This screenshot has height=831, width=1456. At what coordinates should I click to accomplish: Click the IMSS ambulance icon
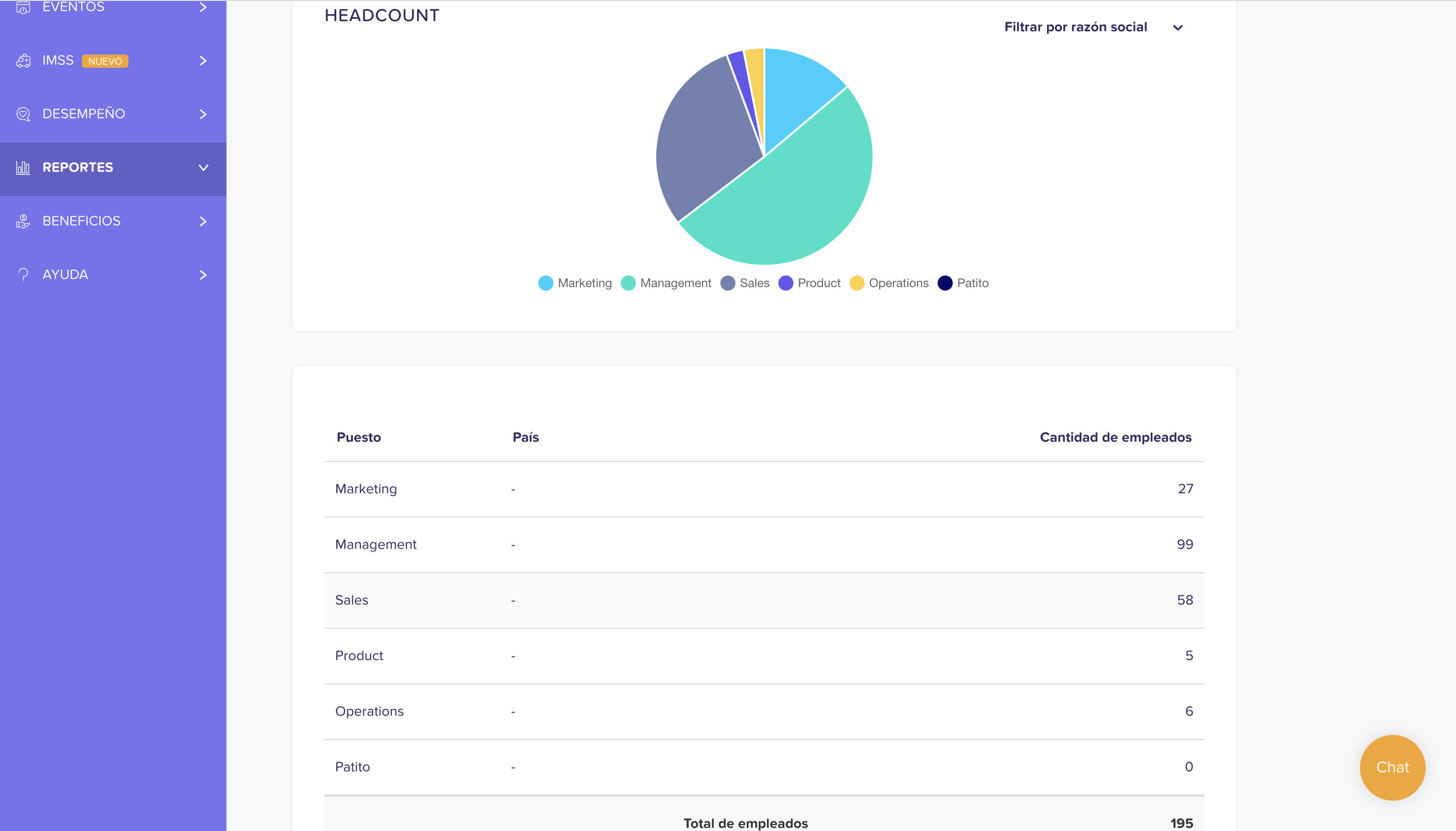23,61
